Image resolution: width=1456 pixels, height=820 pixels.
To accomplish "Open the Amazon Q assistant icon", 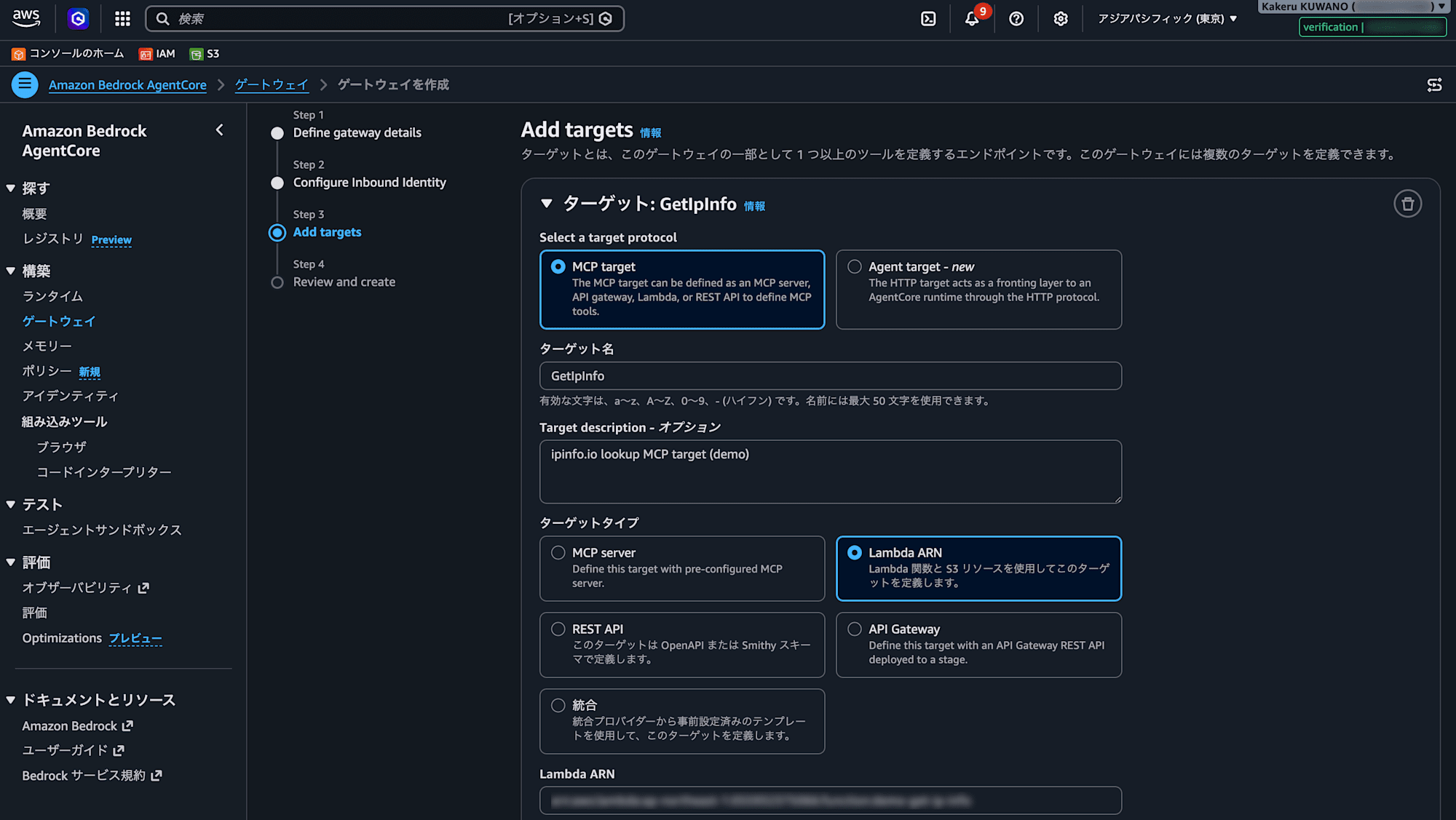I will pos(78,19).
